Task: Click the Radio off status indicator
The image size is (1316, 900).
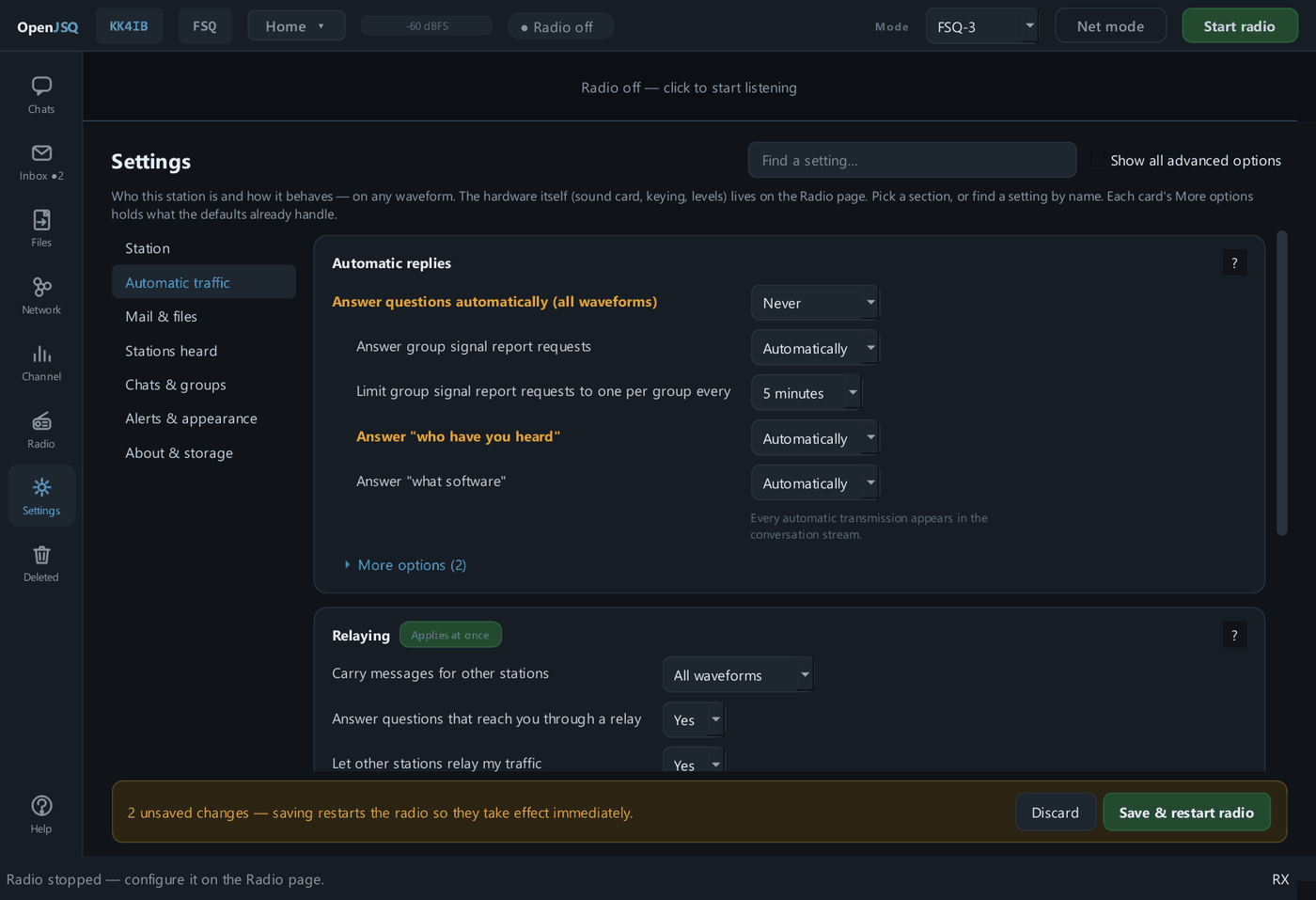Action: click(x=560, y=26)
